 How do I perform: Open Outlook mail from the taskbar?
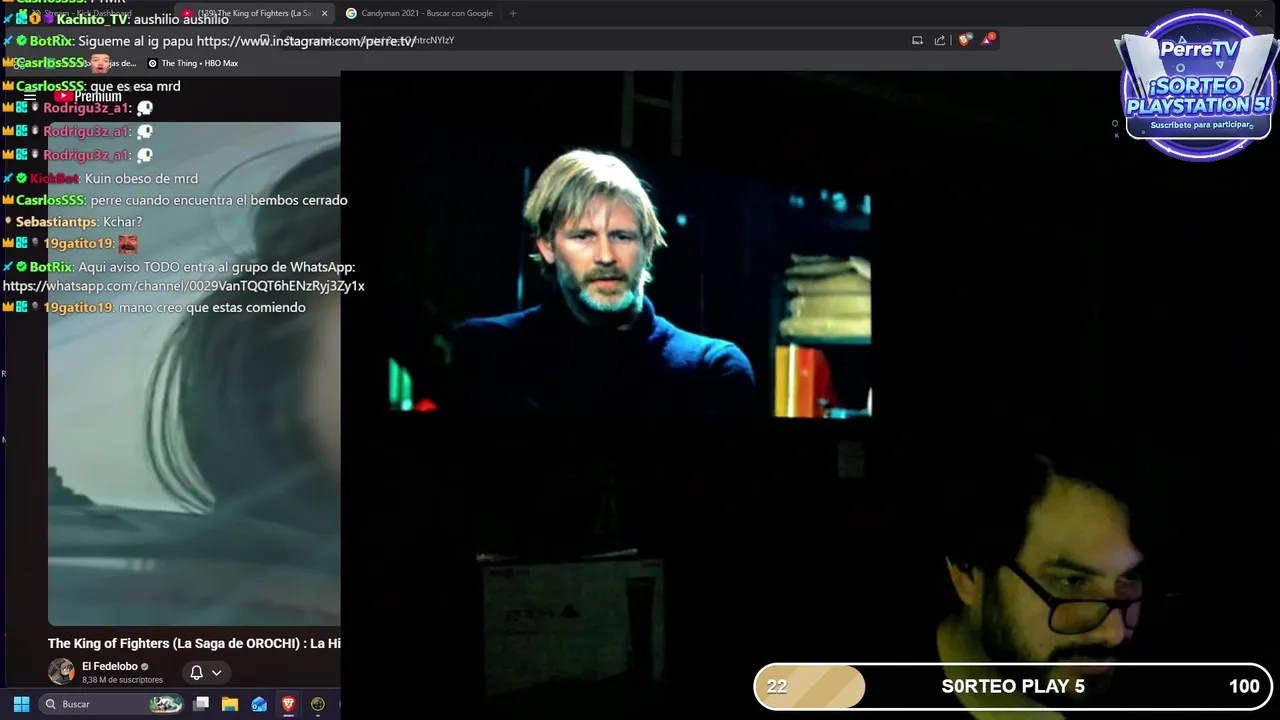(259, 704)
